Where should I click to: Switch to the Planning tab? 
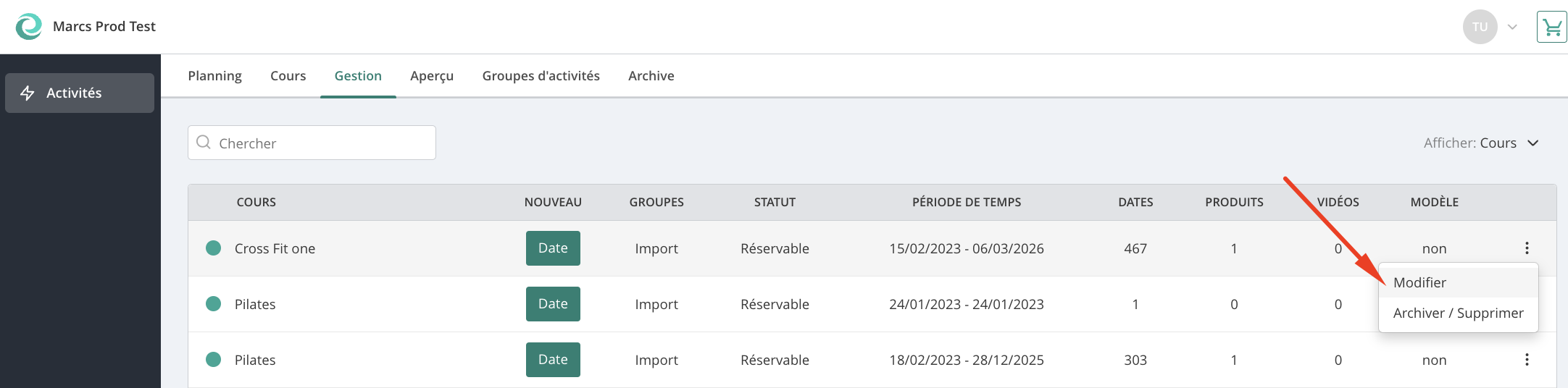click(214, 76)
